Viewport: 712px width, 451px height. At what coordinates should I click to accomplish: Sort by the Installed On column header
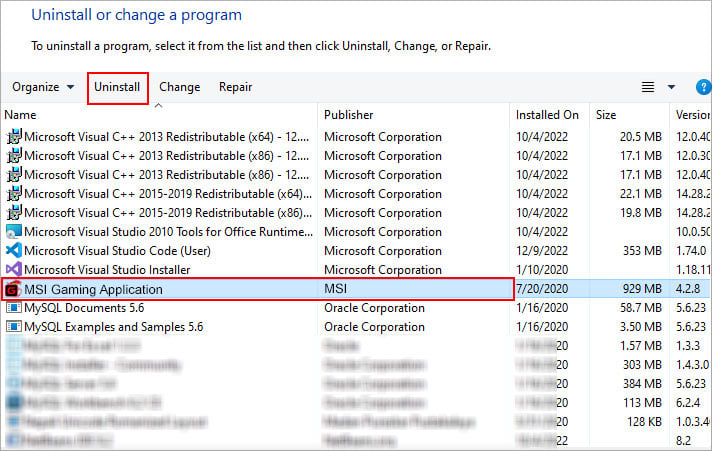coord(547,115)
